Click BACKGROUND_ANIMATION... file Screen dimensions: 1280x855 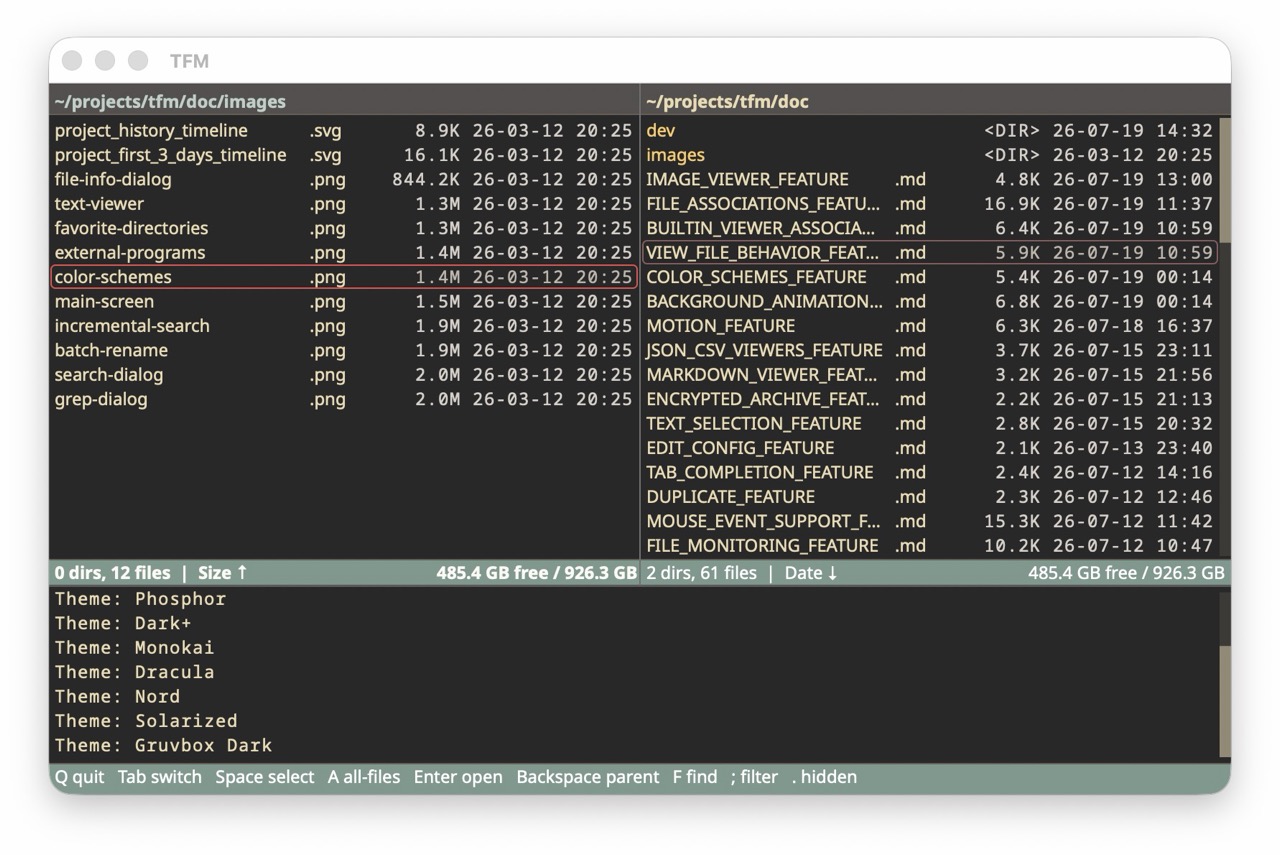tap(930, 302)
